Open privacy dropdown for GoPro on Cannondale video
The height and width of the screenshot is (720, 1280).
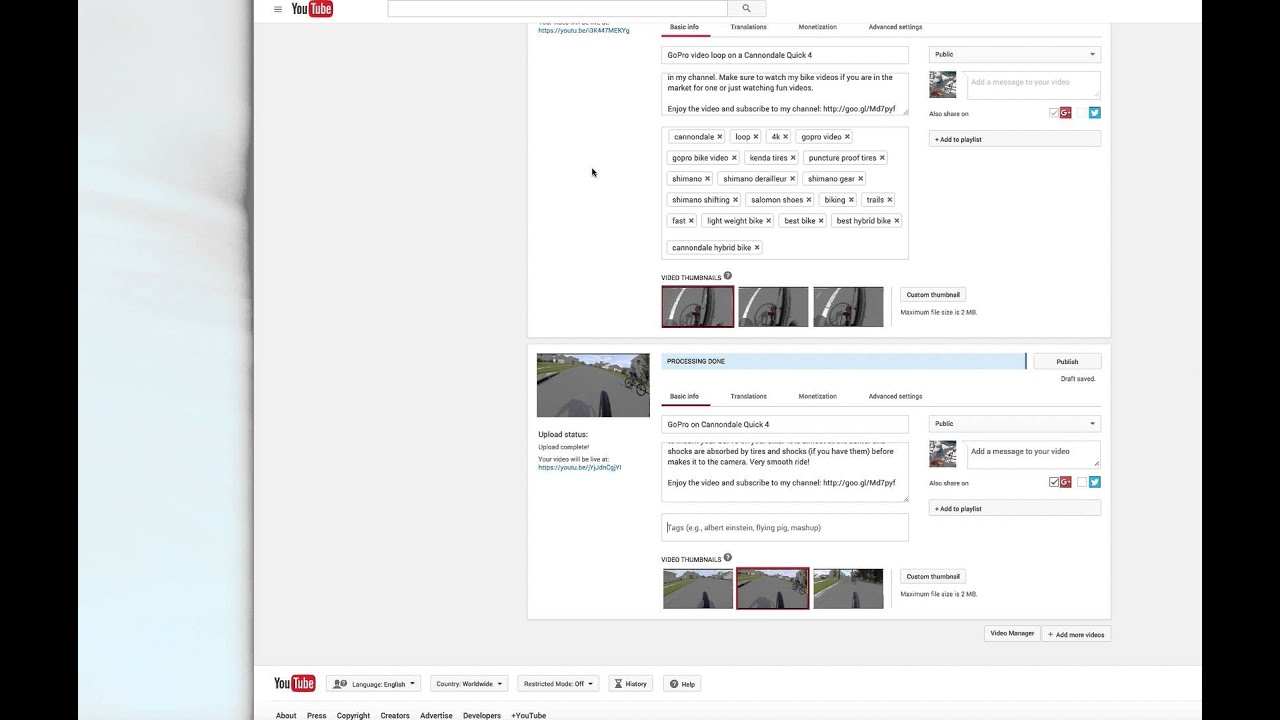pos(1015,424)
